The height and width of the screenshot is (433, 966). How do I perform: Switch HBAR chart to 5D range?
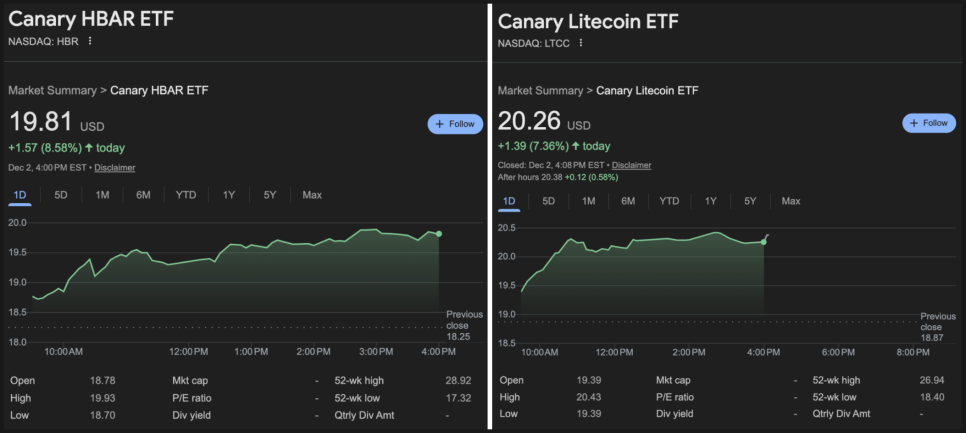coord(61,194)
